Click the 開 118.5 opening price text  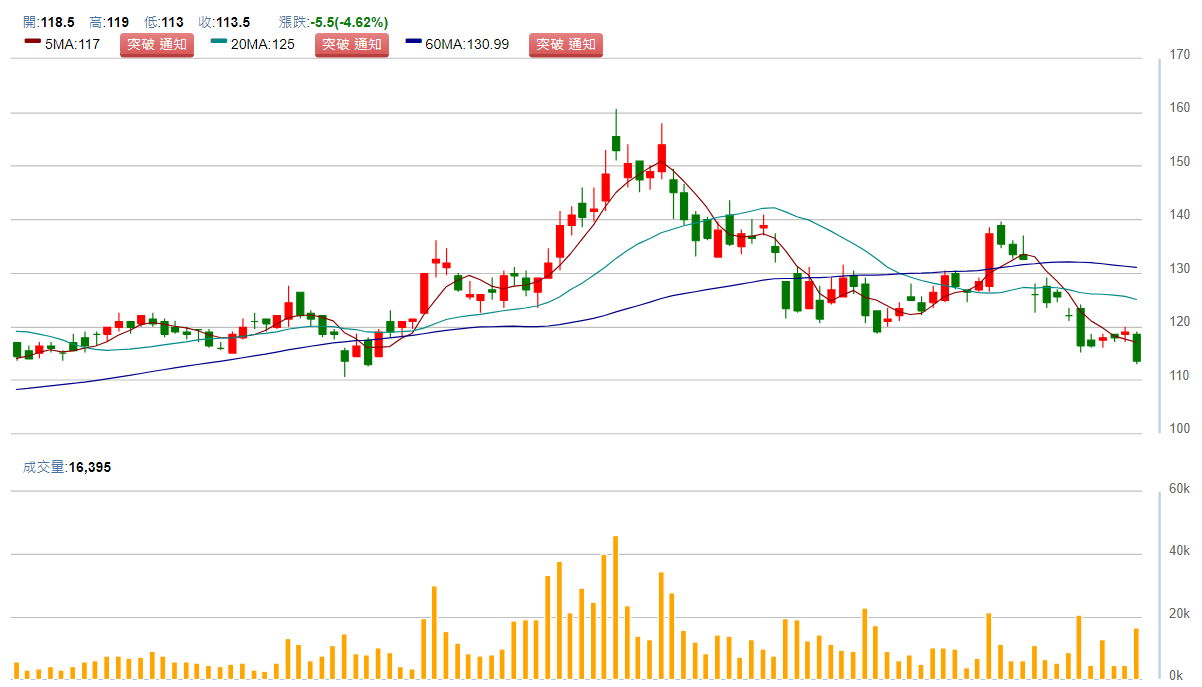point(48,22)
